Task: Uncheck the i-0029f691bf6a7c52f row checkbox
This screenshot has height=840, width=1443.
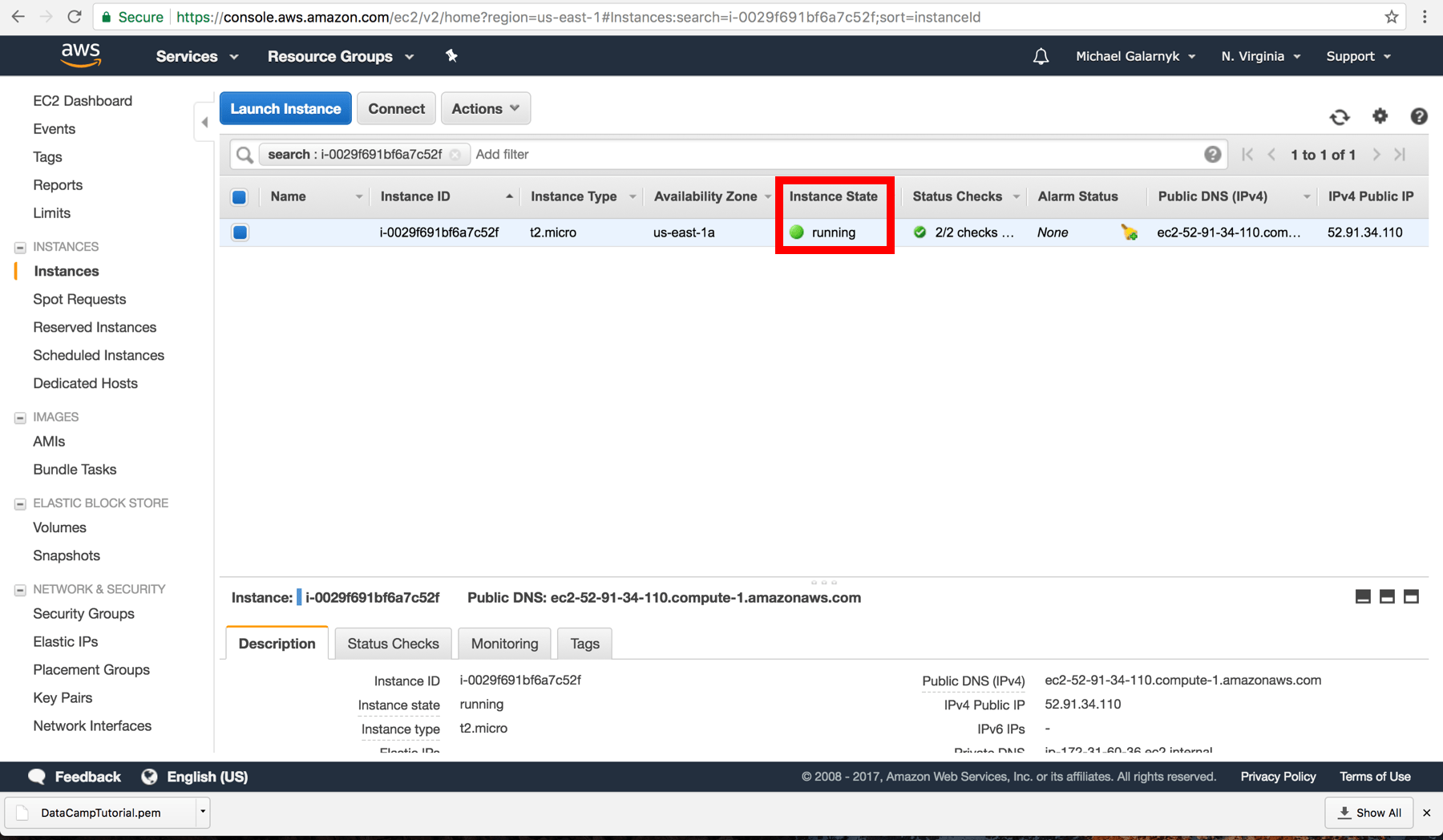Action: tap(238, 232)
